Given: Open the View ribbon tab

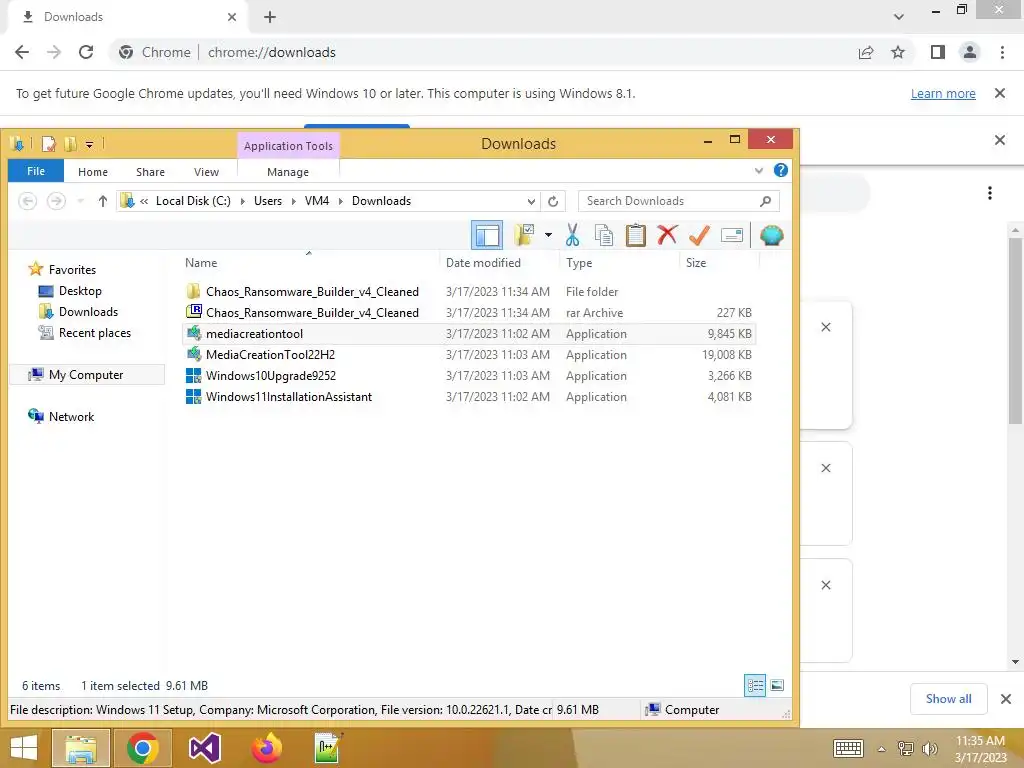Looking at the screenshot, I should click(x=206, y=172).
